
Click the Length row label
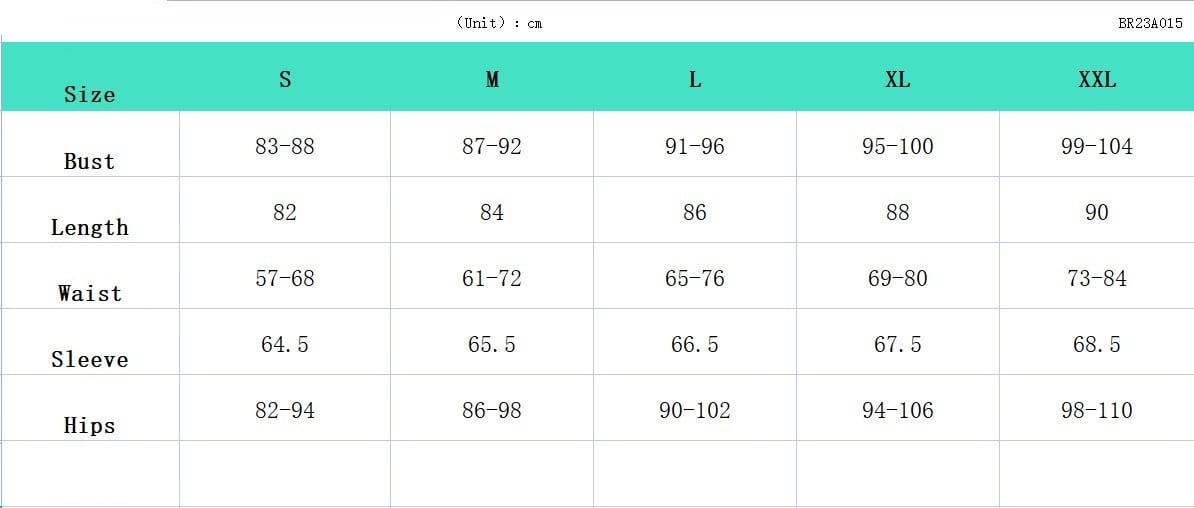[90, 227]
